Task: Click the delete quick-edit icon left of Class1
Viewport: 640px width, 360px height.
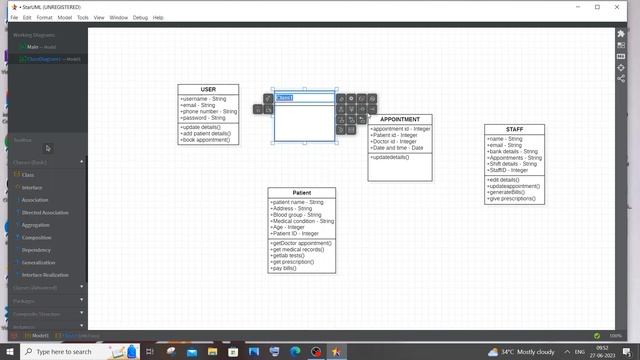Action: click(258, 109)
